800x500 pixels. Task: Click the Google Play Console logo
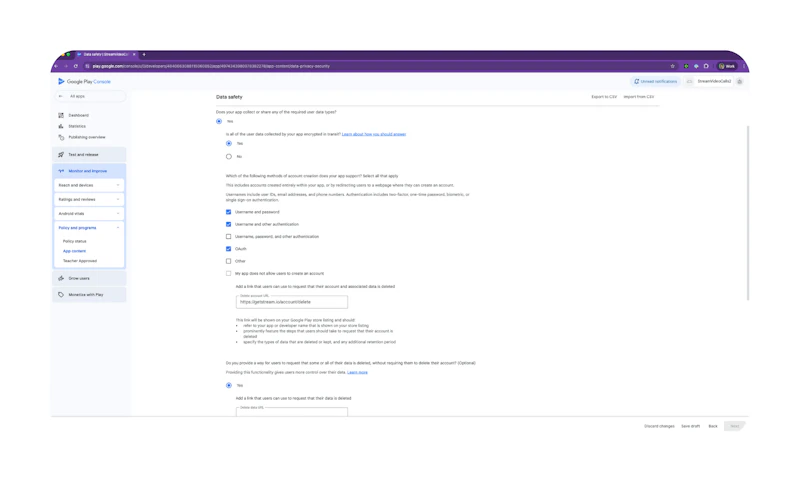point(84,82)
